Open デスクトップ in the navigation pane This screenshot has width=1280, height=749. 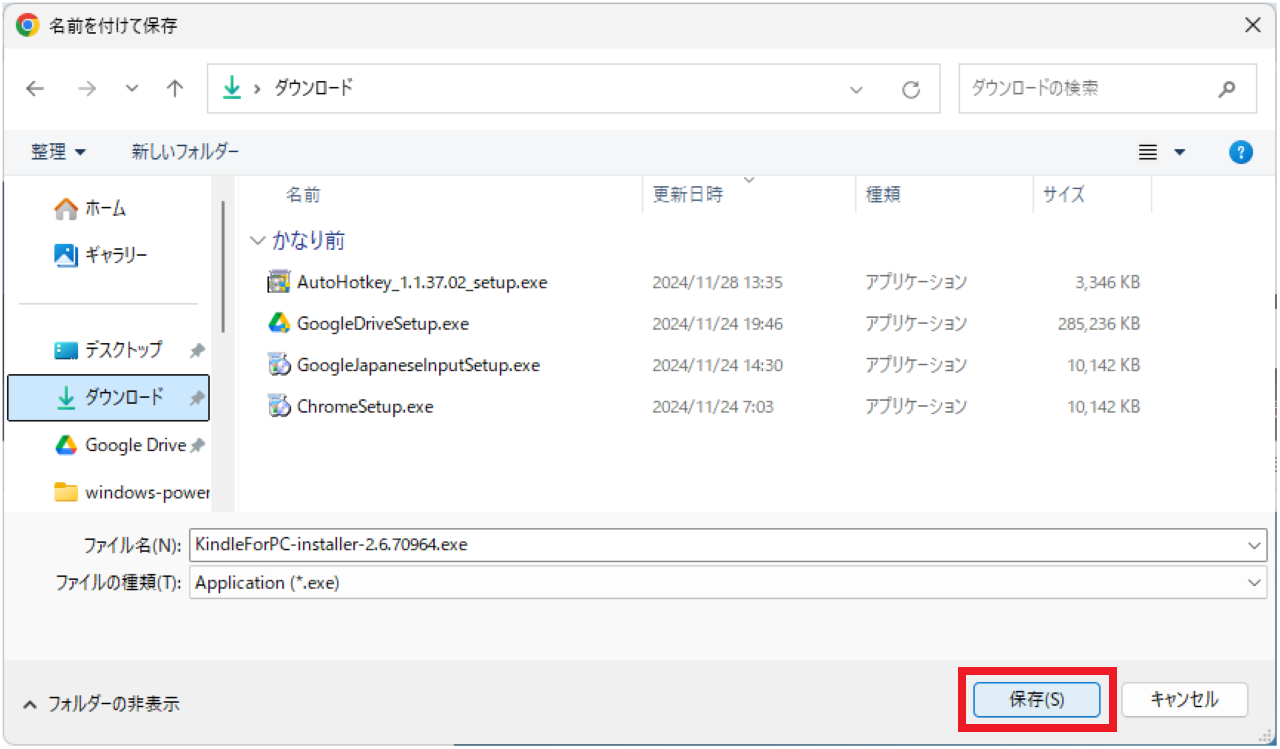point(108,350)
